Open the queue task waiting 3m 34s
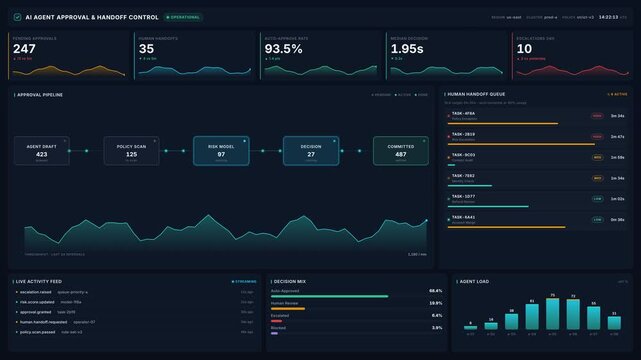Viewport: 641px width, 360px height. (536, 117)
